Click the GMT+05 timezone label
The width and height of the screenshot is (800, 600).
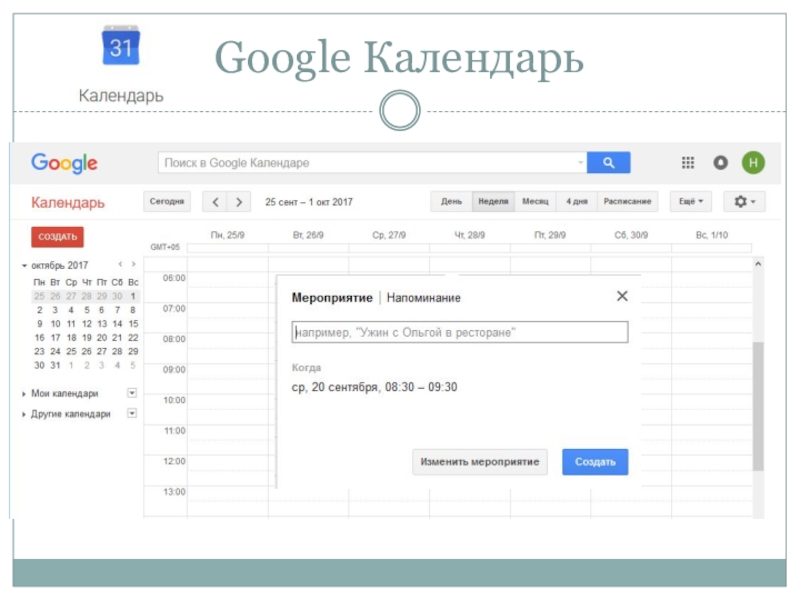tap(165, 247)
